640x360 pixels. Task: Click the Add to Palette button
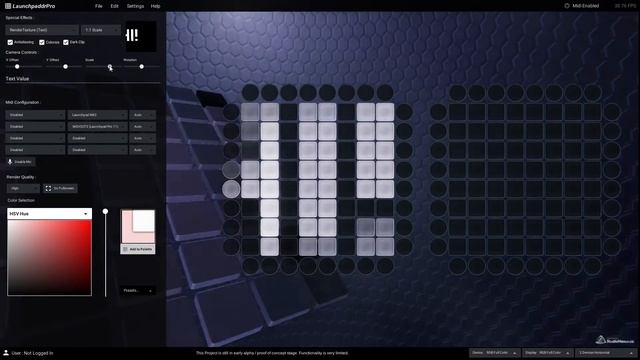tap(138, 249)
